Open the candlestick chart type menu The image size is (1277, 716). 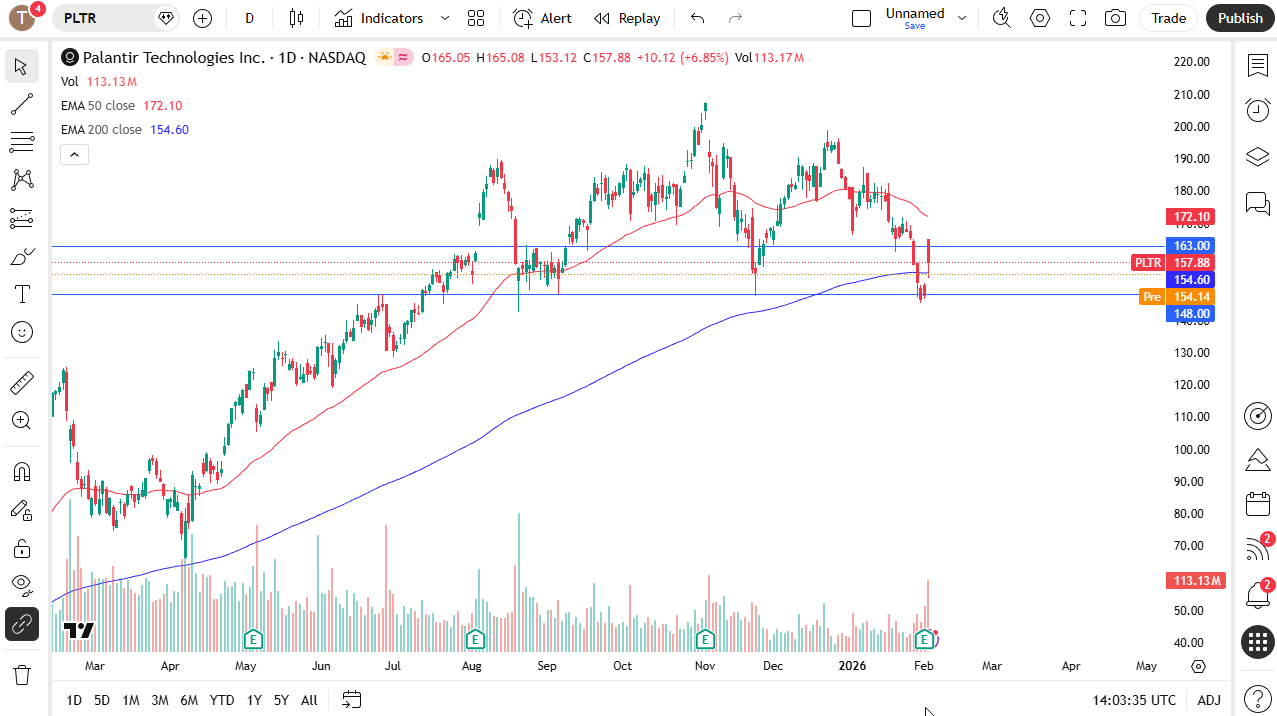point(295,18)
